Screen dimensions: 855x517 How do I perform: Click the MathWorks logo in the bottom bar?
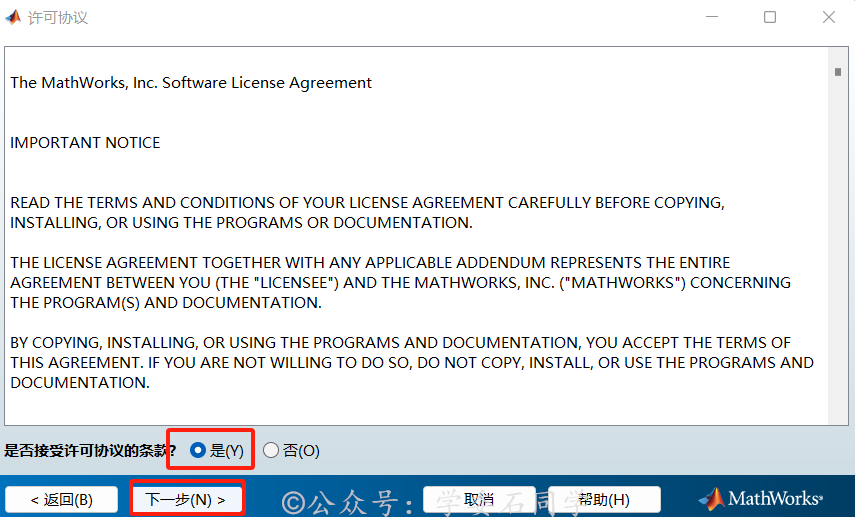[x=761, y=498]
